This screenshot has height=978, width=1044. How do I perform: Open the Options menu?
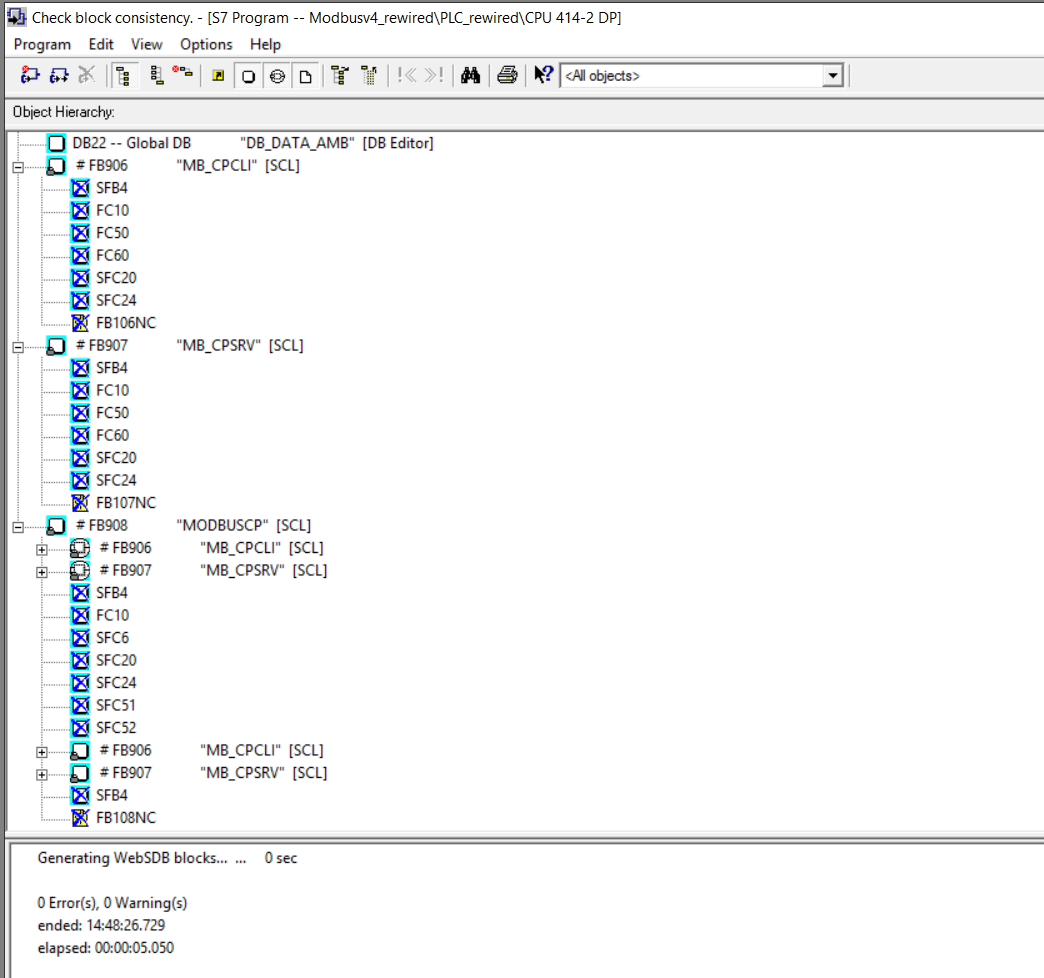click(206, 44)
